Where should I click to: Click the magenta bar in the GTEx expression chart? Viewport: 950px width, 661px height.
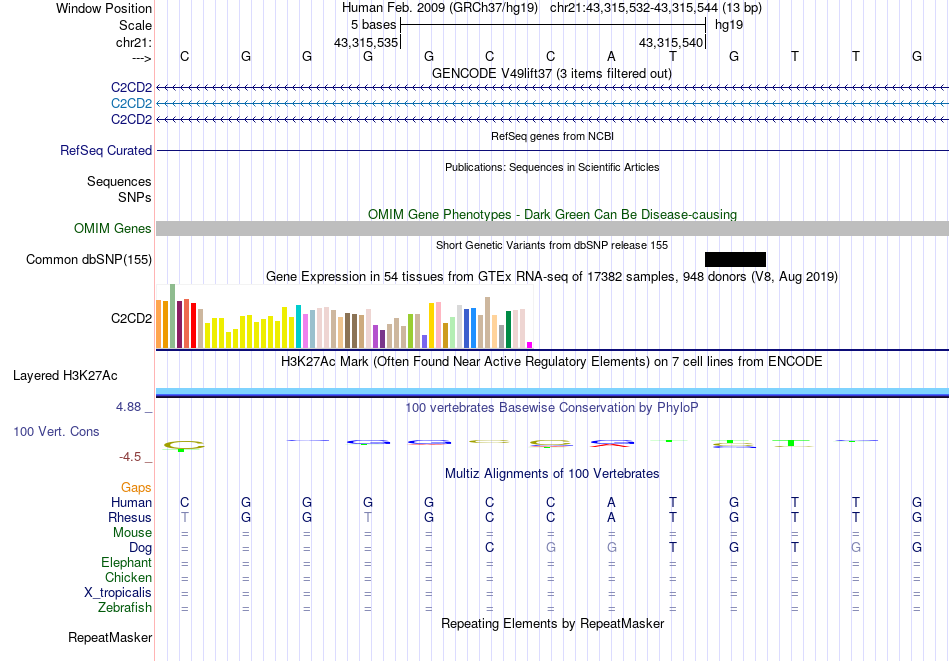(530, 345)
